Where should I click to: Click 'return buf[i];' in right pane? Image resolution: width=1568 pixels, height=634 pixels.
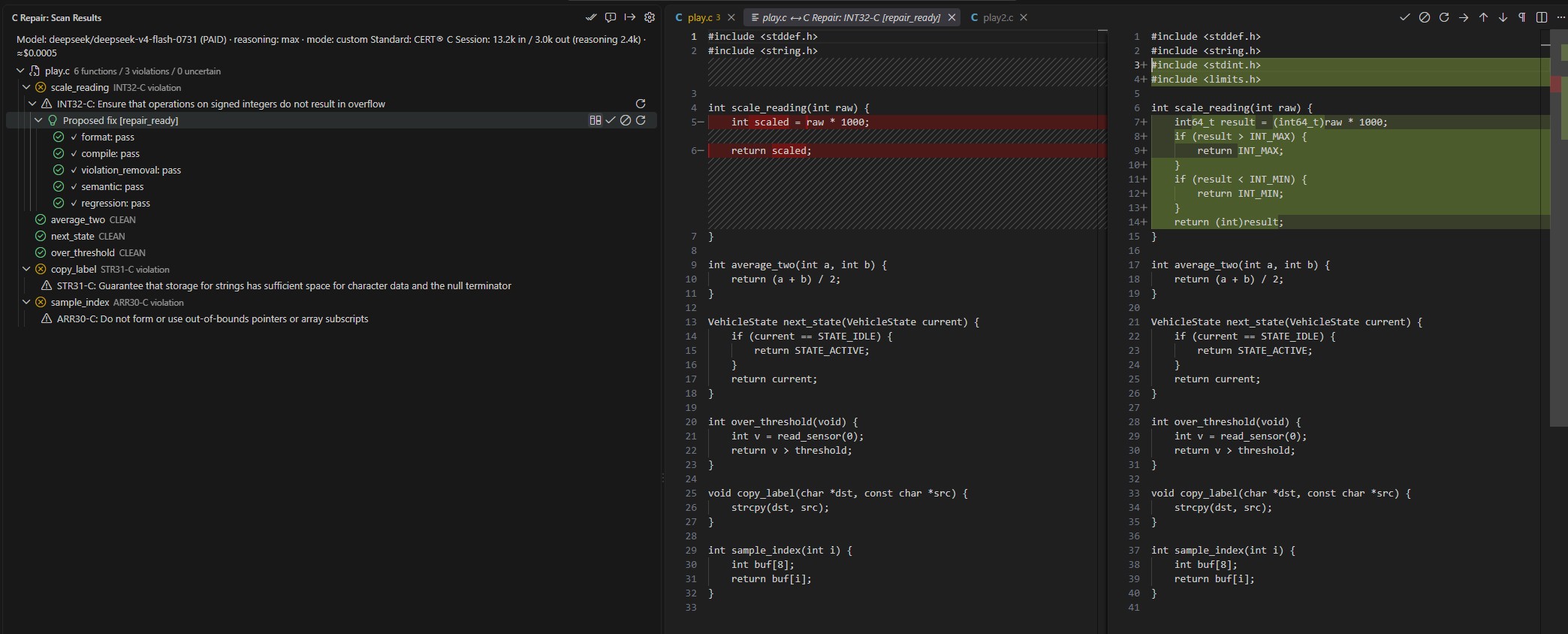[x=1214, y=579]
